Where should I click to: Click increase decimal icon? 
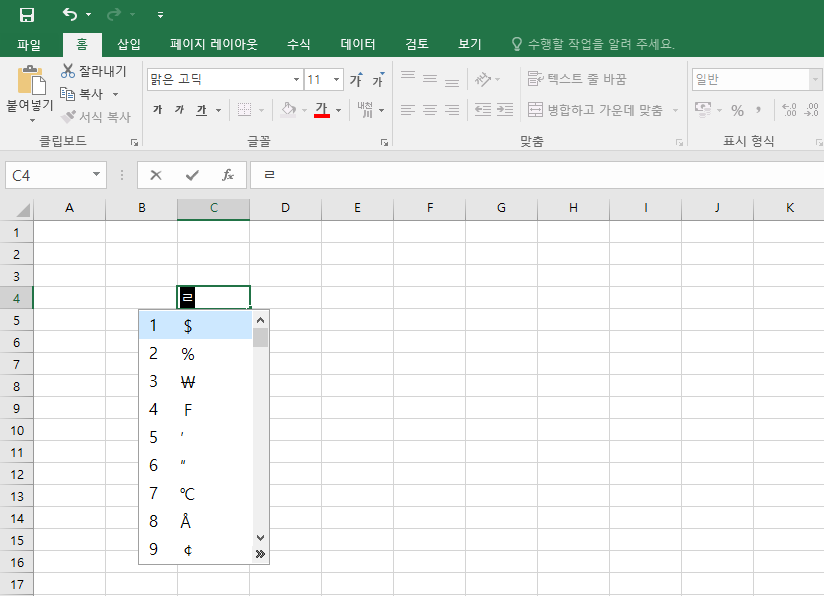(789, 110)
